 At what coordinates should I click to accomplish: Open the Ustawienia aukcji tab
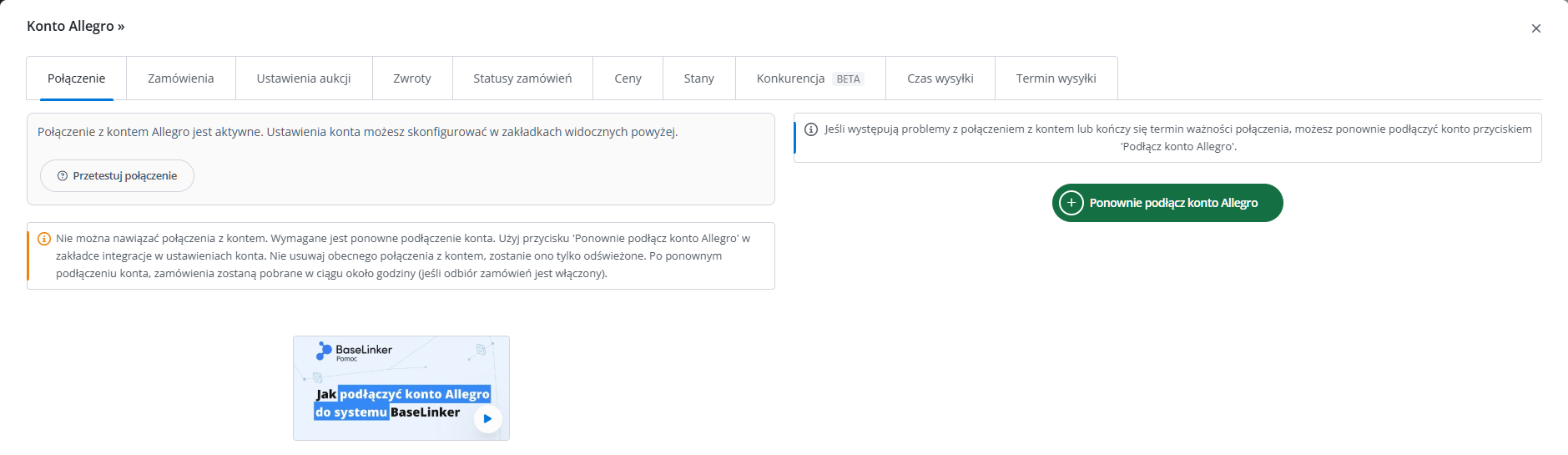click(304, 78)
